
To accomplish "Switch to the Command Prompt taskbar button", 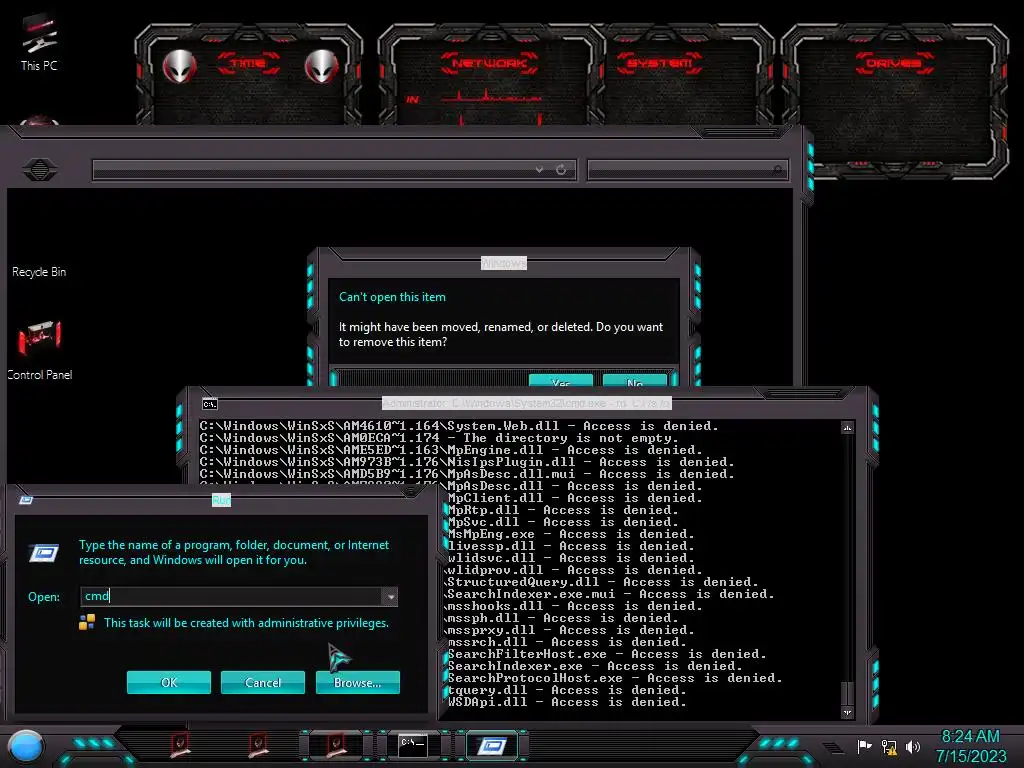I will 413,744.
